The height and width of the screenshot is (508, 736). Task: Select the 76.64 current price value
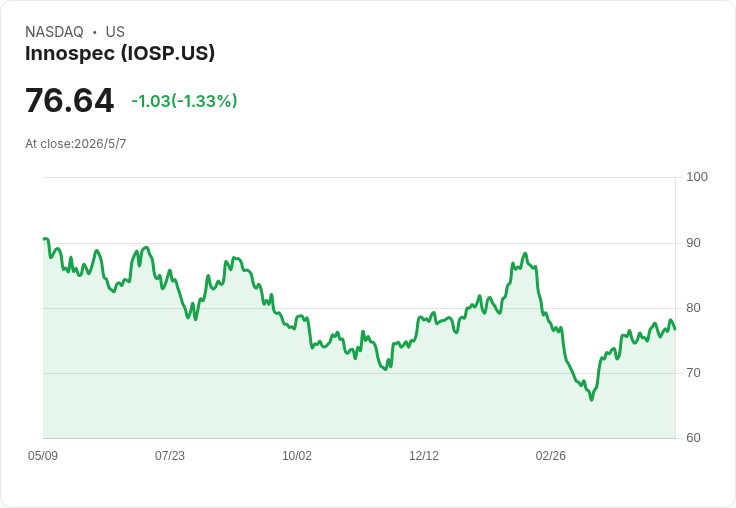(x=69, y=100)
